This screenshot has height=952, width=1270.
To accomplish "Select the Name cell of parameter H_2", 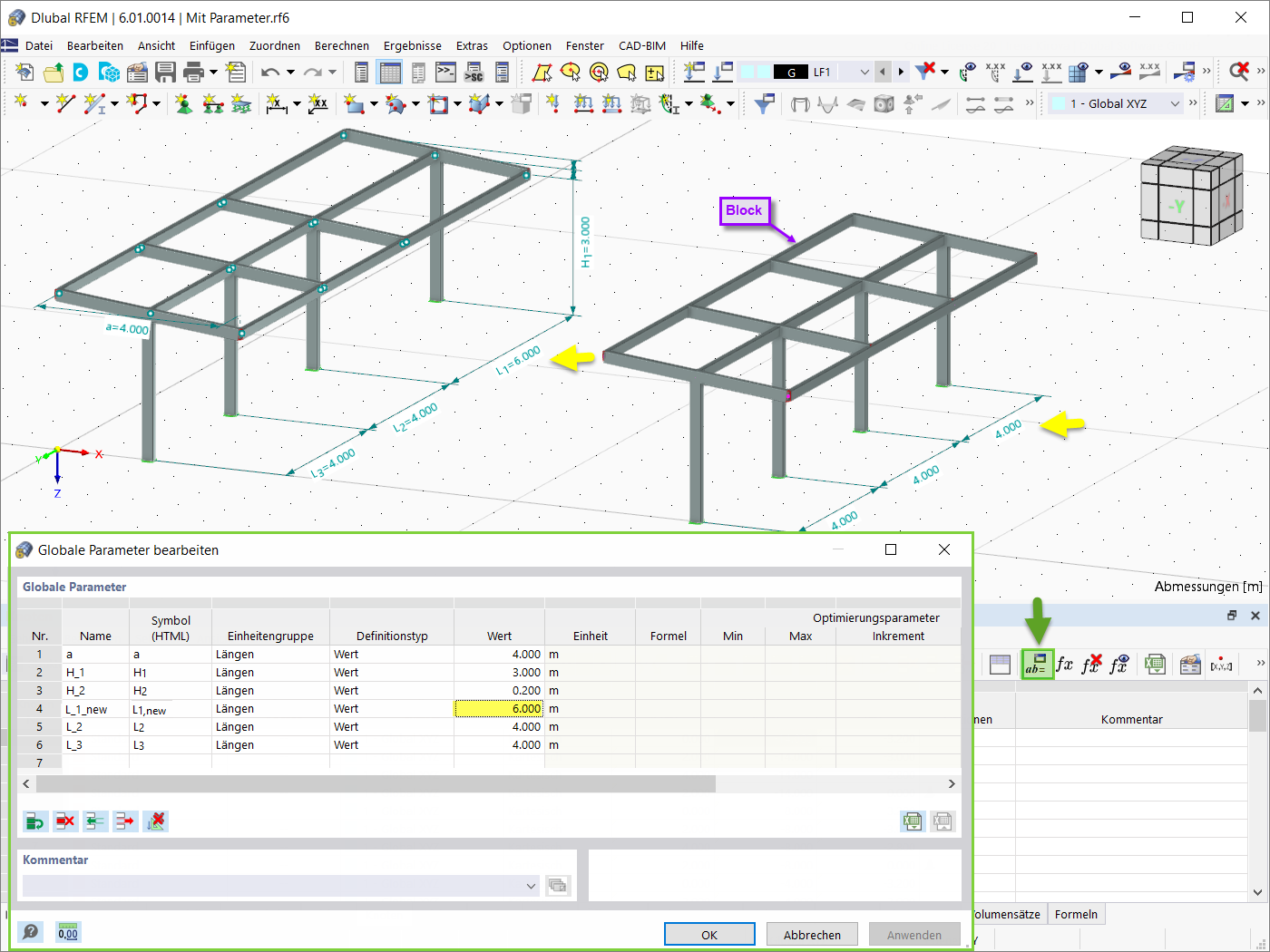I will (95, 691).
